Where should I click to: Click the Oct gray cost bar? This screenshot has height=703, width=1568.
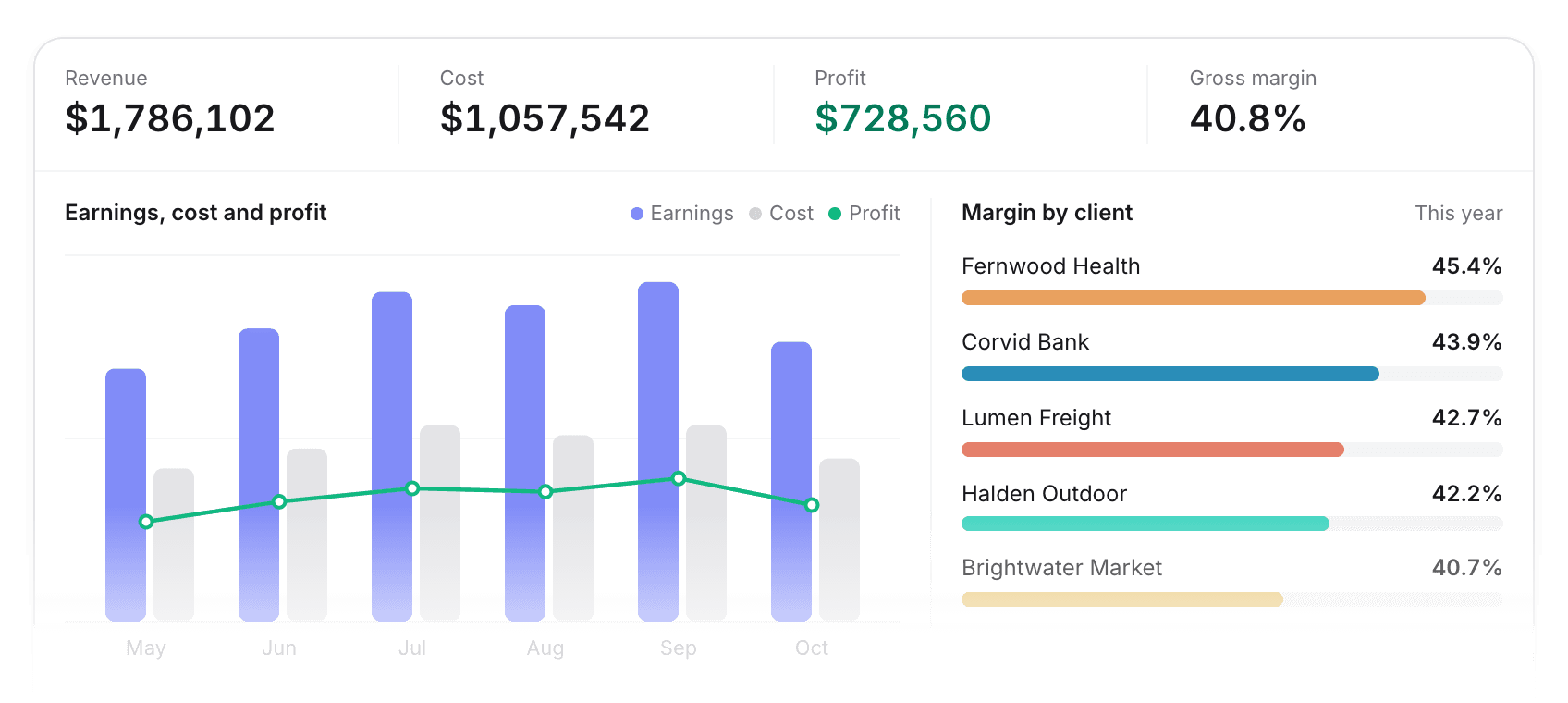839,540
